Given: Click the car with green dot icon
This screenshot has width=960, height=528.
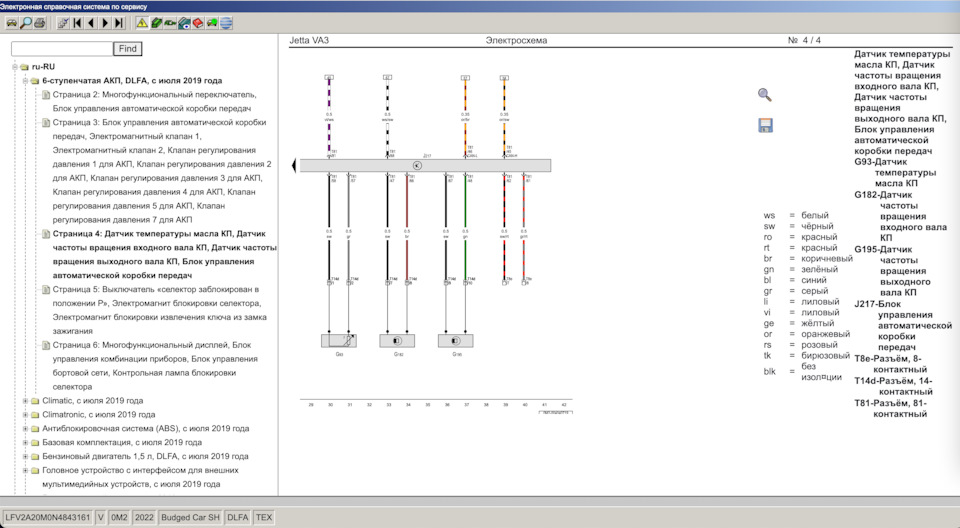Looking at the screenshot, I should (x=212, y=23).
